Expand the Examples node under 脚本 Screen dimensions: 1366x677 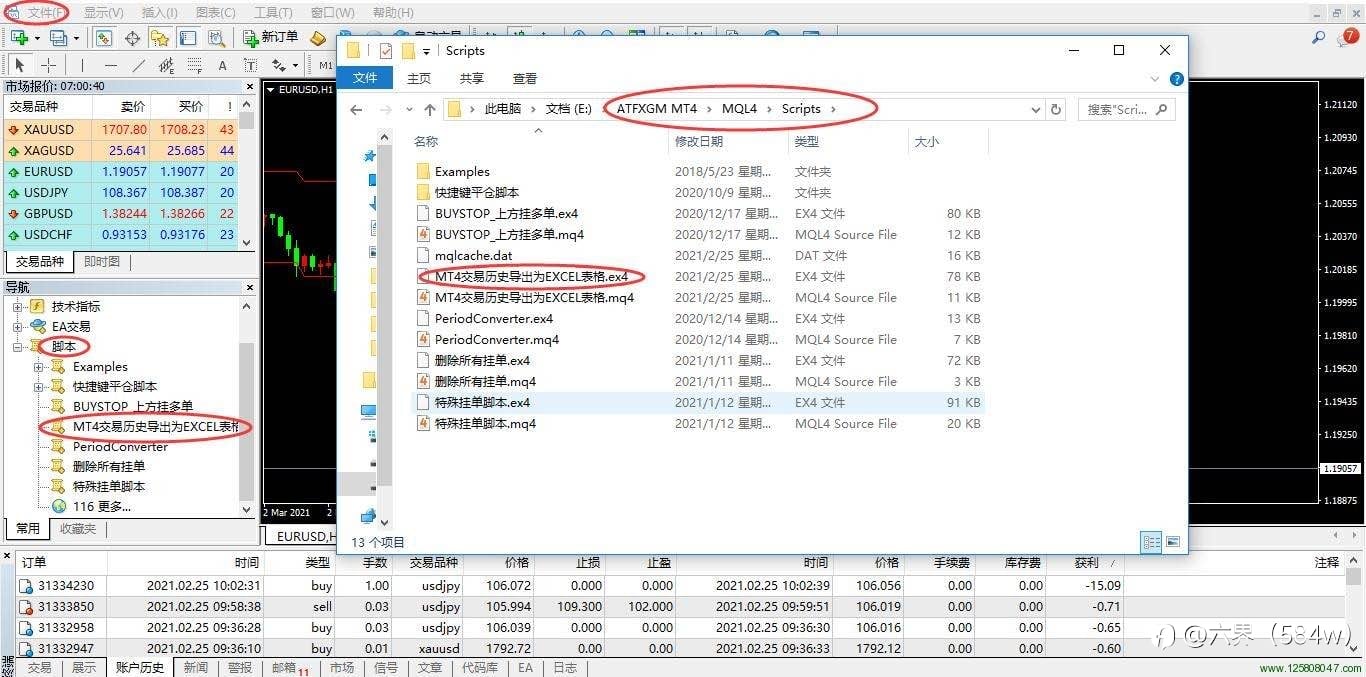[37, 367]
